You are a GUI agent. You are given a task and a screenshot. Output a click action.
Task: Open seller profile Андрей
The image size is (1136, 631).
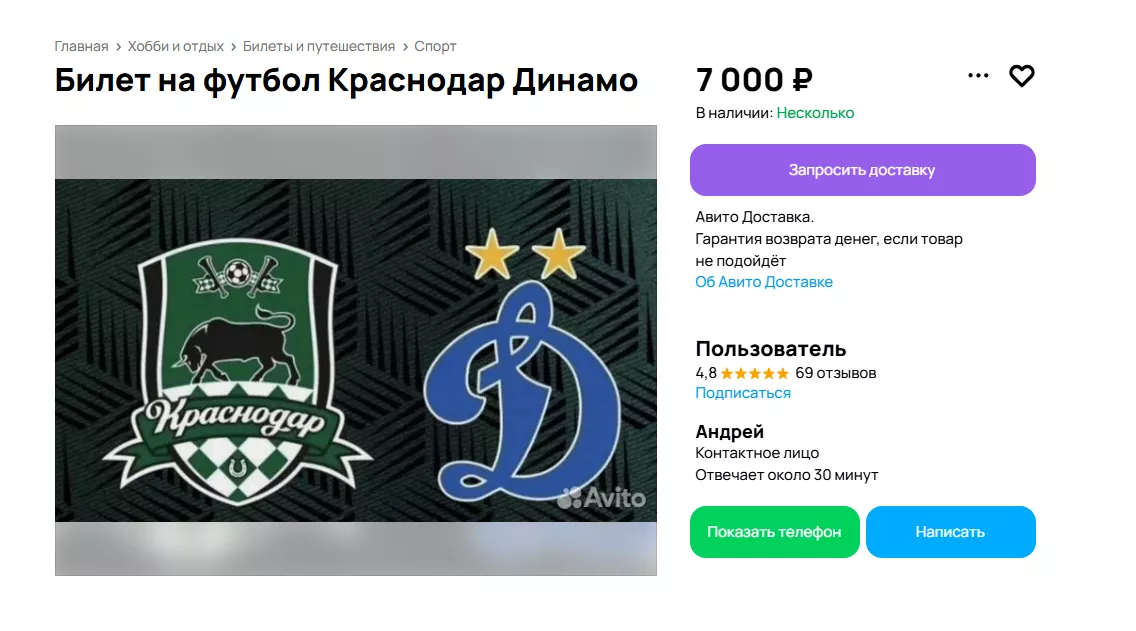pos(729,432)
